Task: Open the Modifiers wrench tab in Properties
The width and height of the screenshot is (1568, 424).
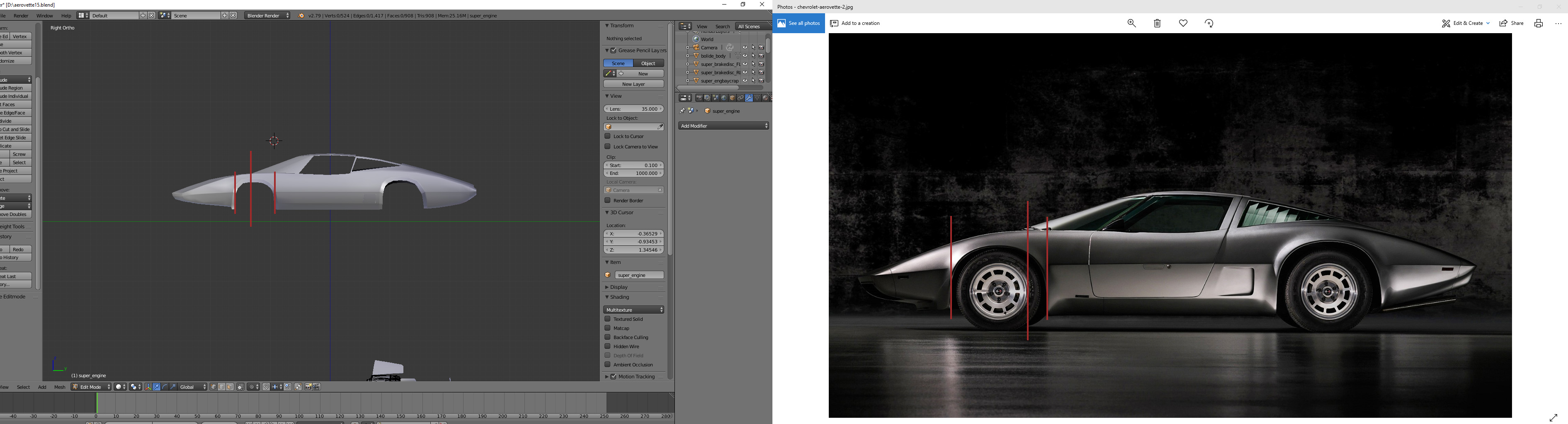Action: [749, 98]
